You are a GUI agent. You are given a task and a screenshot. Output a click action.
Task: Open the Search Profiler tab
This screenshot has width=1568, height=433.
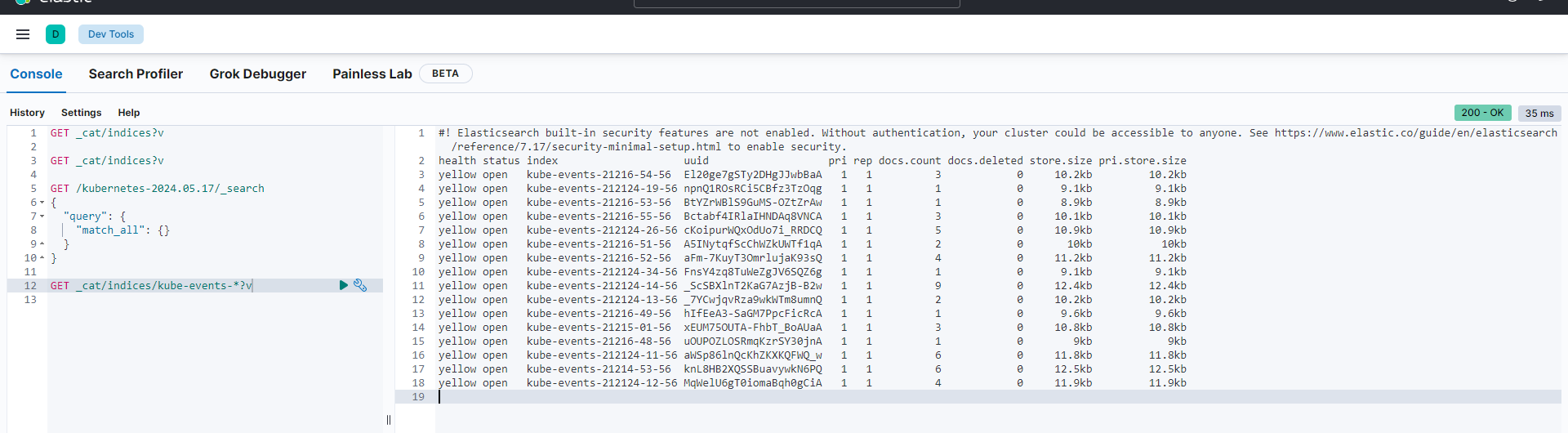point(136,74)
